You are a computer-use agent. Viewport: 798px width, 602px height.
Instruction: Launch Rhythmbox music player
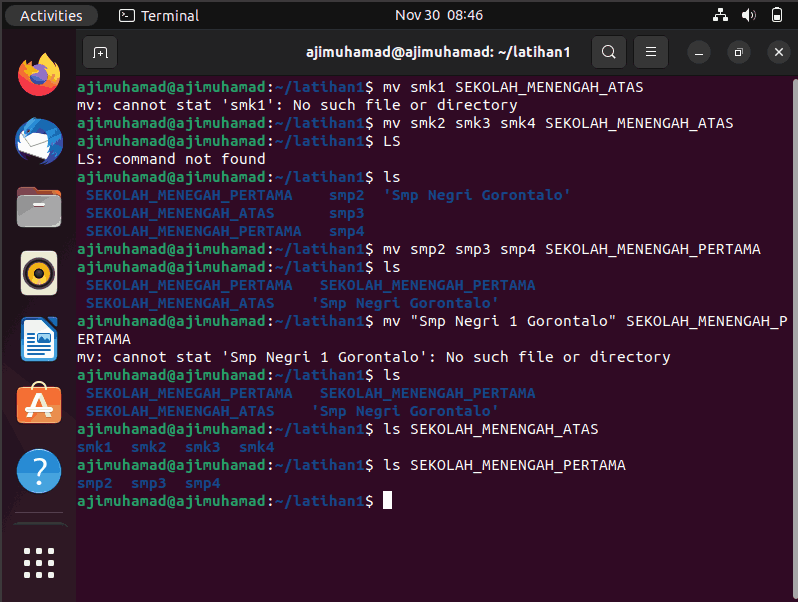pyautogui.click(x=39, y=273)
